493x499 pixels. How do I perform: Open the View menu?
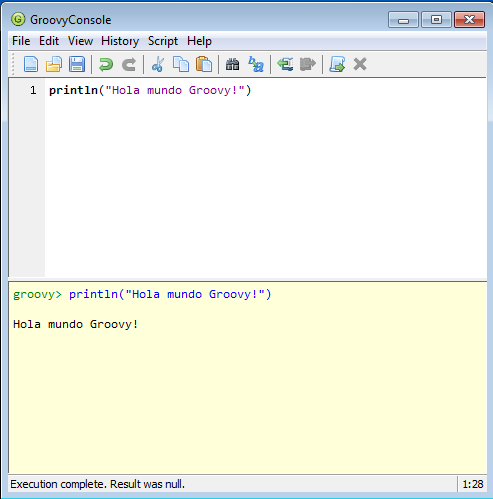coord(80,41)
